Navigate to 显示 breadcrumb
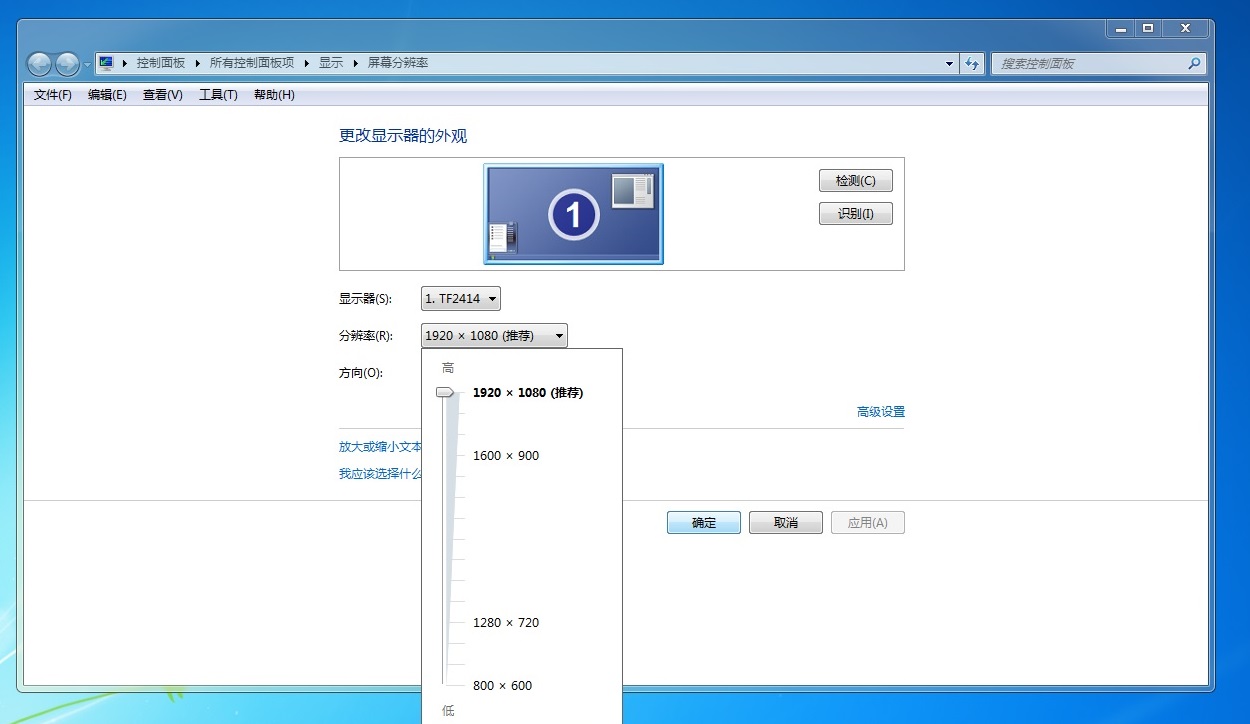 [331, 63]
